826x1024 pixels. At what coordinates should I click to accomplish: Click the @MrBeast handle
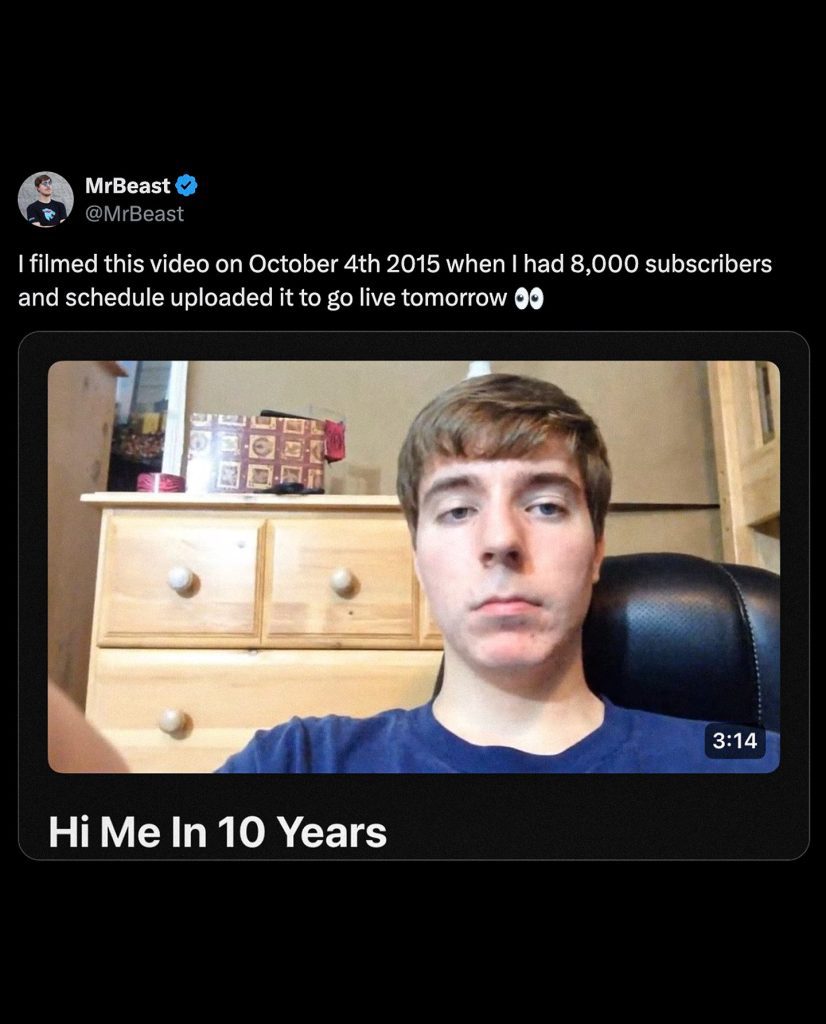[134, 213]
